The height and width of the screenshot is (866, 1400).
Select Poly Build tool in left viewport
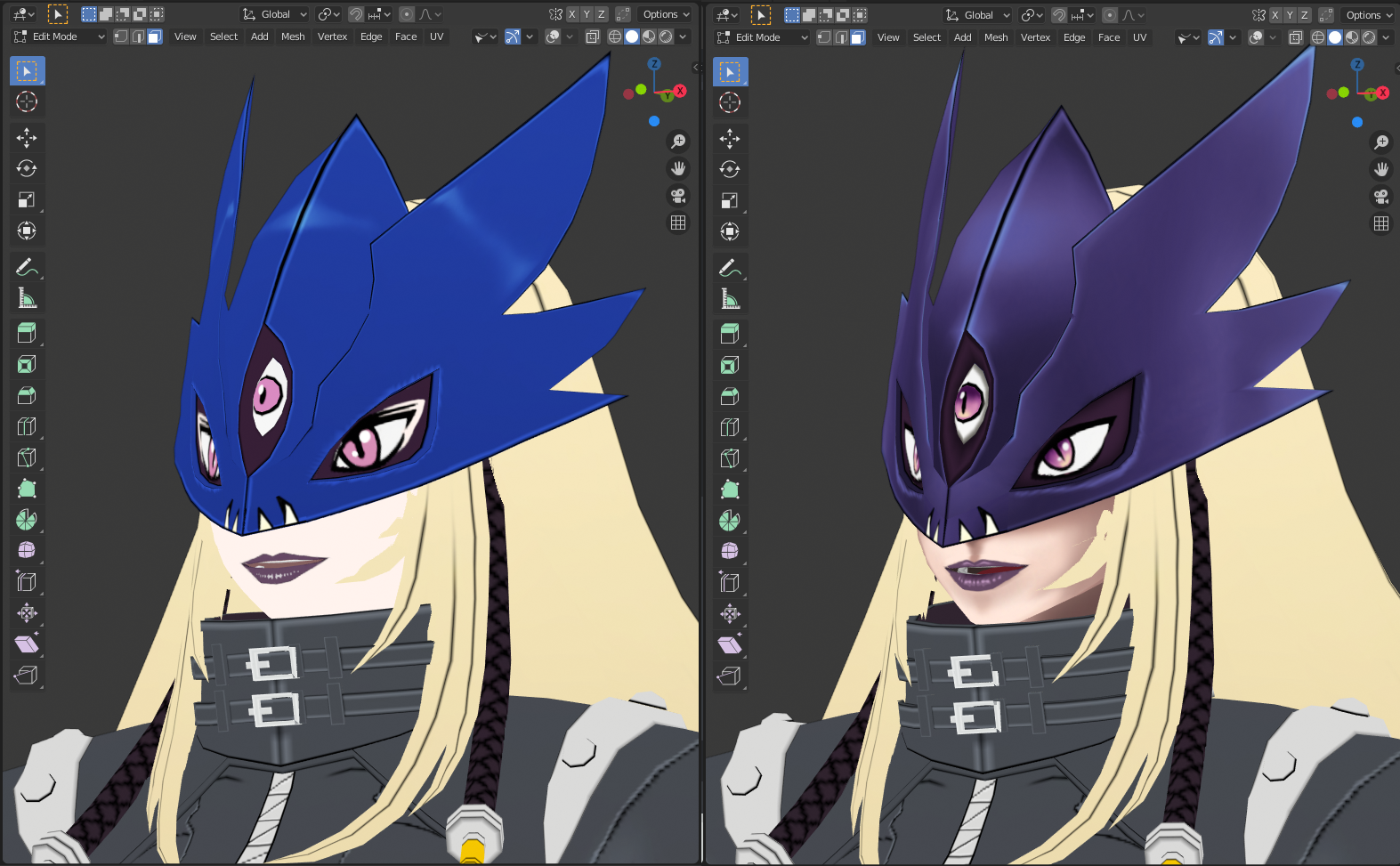27,489
